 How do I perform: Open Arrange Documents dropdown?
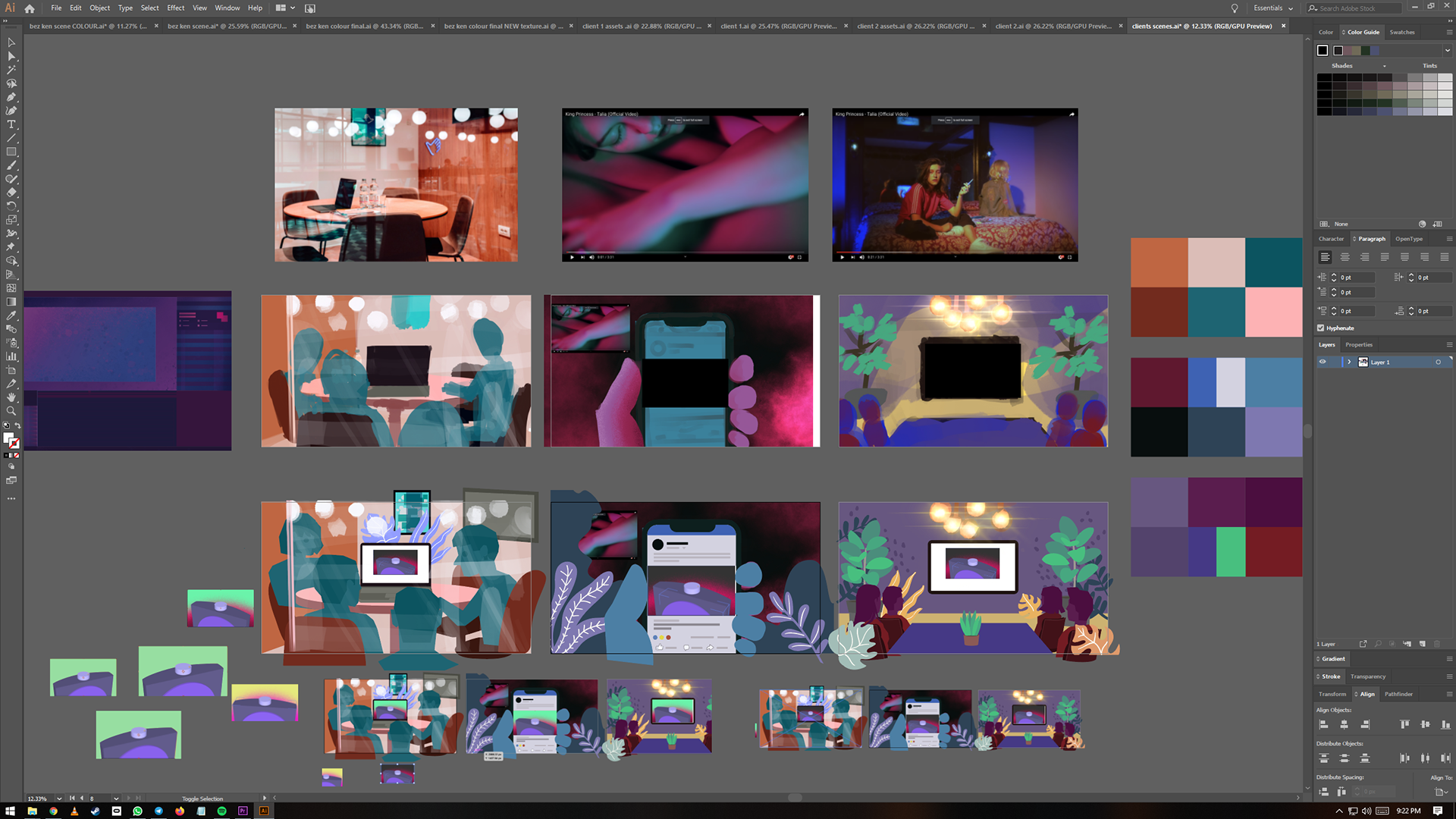click(x=285, y=8)
